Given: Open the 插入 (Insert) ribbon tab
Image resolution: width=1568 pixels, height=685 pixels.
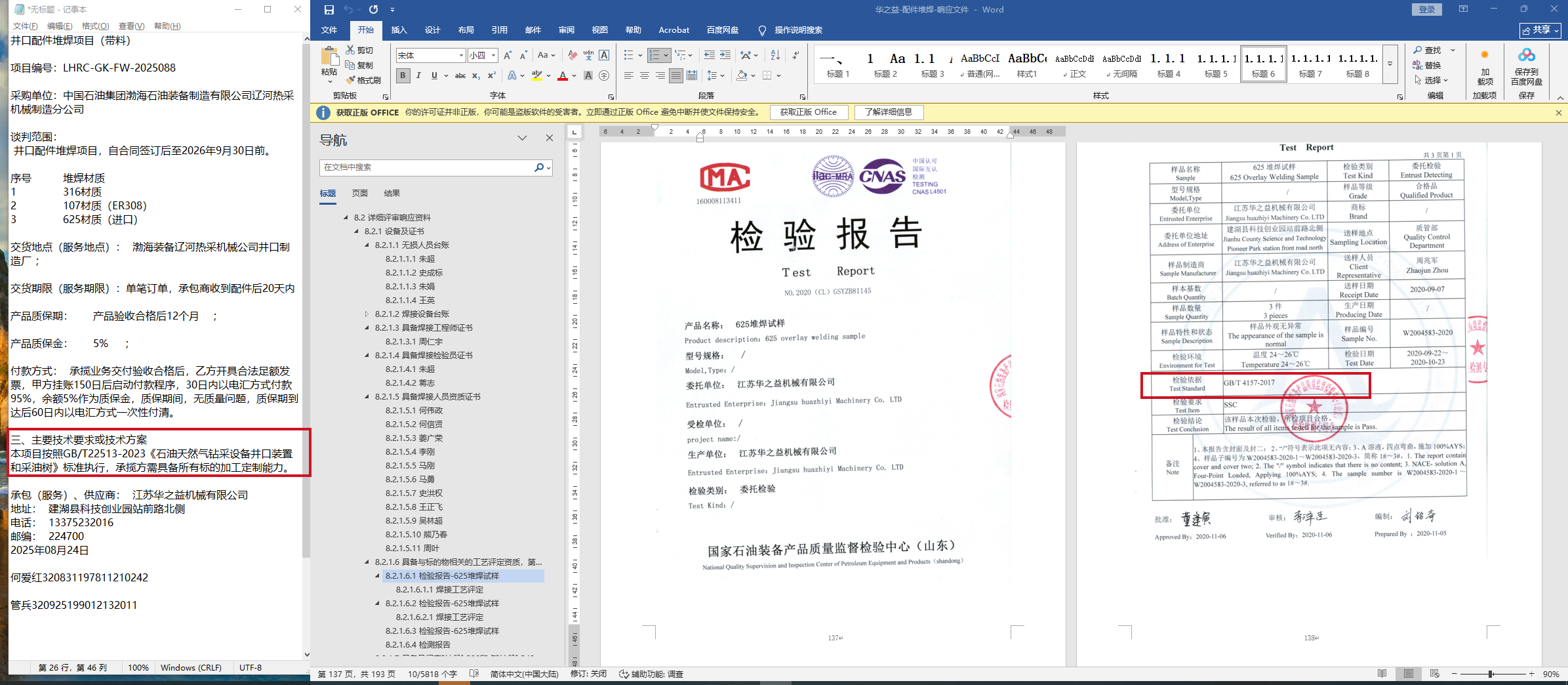Looking at the screenshot, I should click(399, 30).
